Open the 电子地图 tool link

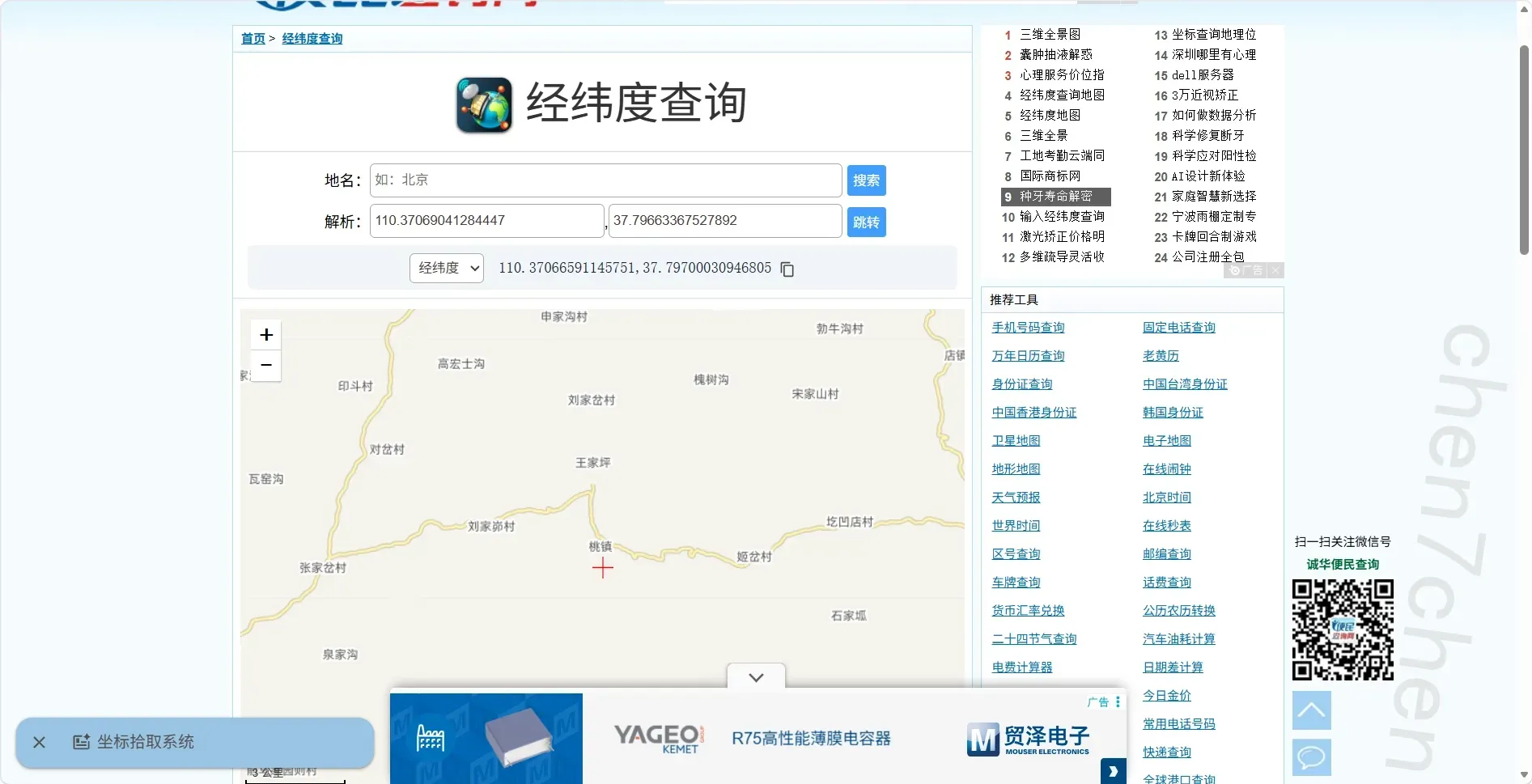[x=1167, y=441]
